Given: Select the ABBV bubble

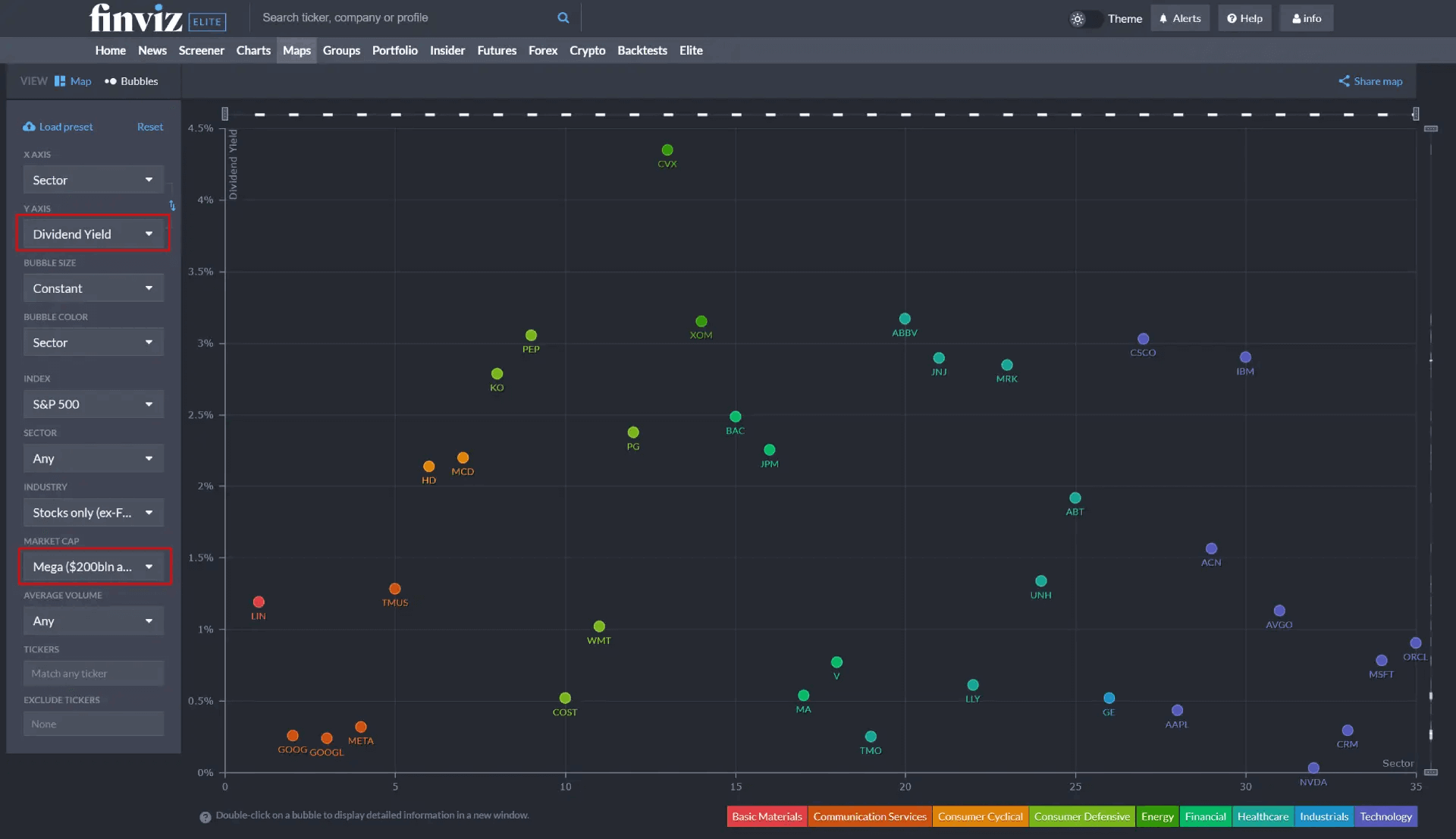Looking at the screenshot, I should pyautogui.click(x=905, y=319).
